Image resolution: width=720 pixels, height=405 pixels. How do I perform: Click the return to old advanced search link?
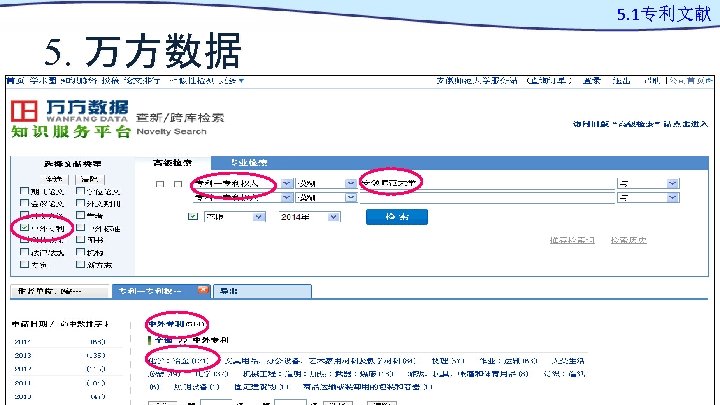pyautogui.click(x=641, y=124)
